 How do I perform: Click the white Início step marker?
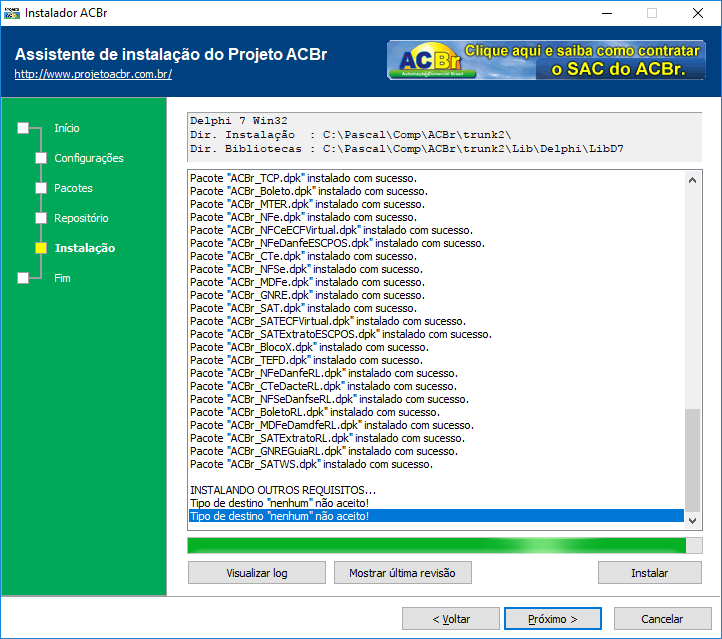click(x=23, y=128)
